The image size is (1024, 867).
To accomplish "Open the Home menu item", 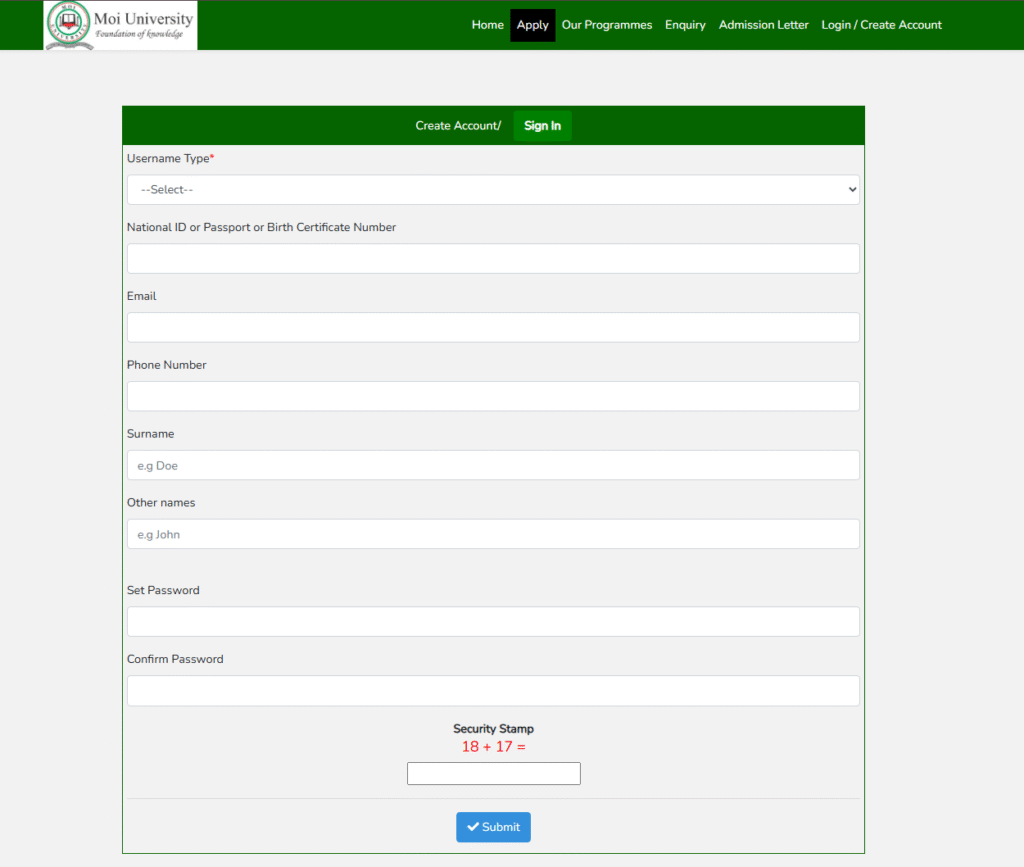I will point(487,25).
